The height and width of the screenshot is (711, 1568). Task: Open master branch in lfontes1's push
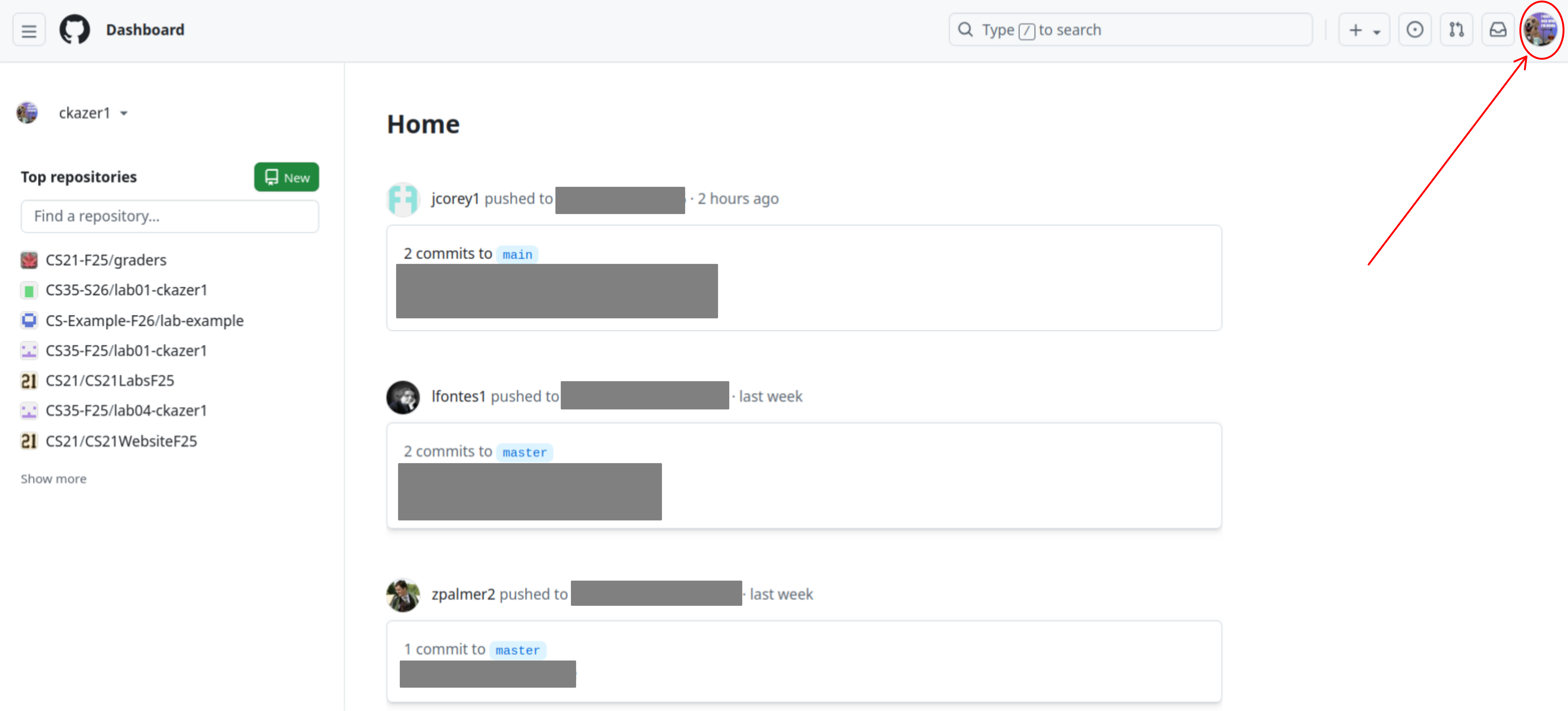click(525, 452)
